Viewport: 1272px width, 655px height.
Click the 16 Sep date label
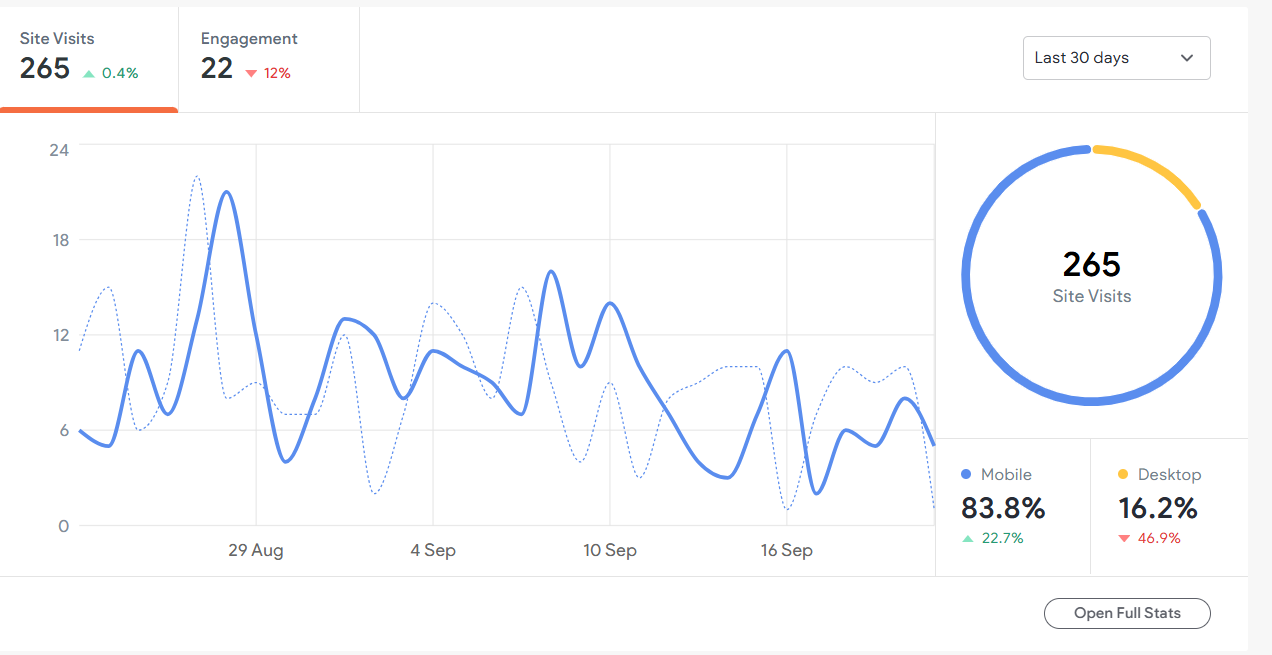tap(787, 550)
